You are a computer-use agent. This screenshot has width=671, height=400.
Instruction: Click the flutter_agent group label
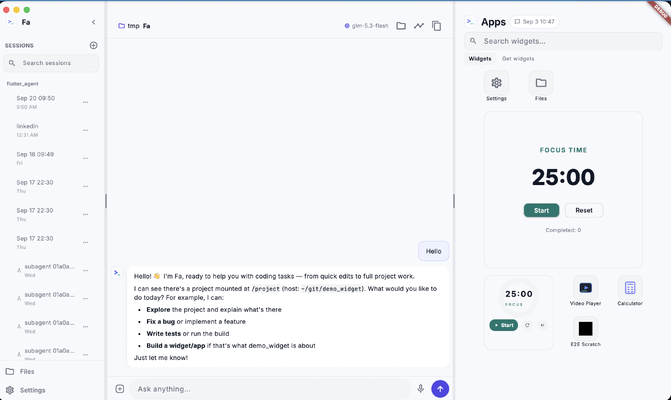coord(23,84)
